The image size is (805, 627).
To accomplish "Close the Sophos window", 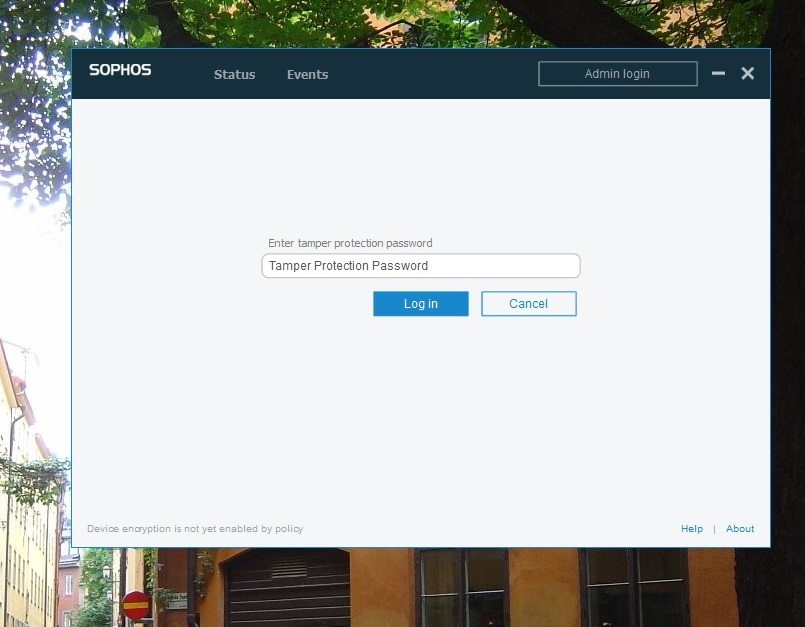I will [x=748, y=73].
